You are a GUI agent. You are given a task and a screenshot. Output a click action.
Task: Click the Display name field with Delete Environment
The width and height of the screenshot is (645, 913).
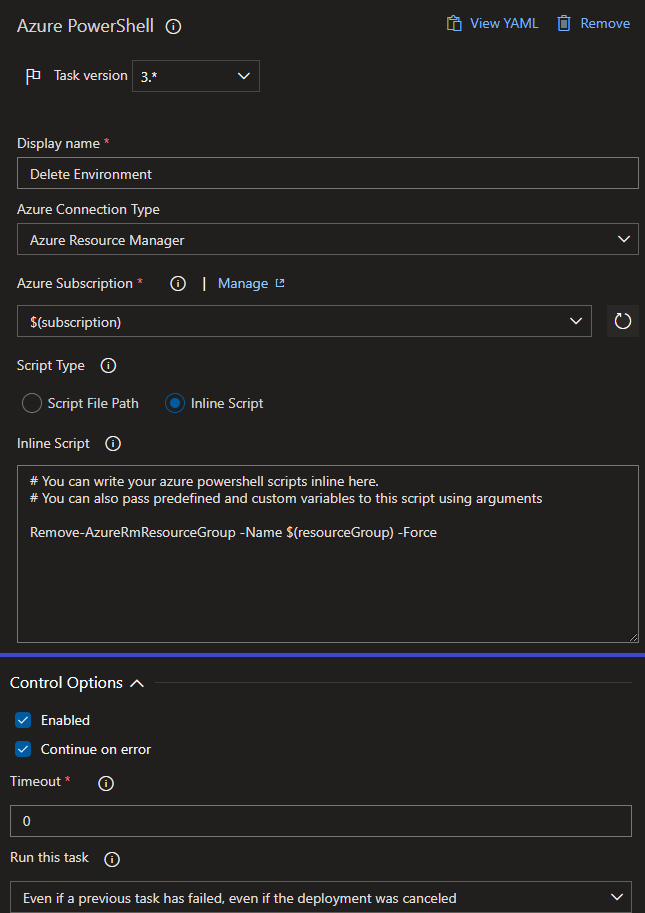coord(328,173)
